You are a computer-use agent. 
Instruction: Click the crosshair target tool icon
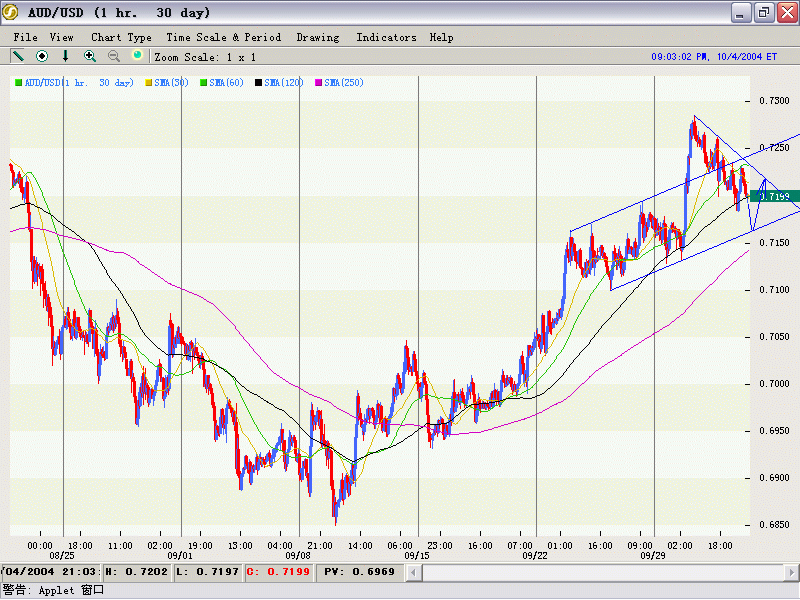(42, 56)
